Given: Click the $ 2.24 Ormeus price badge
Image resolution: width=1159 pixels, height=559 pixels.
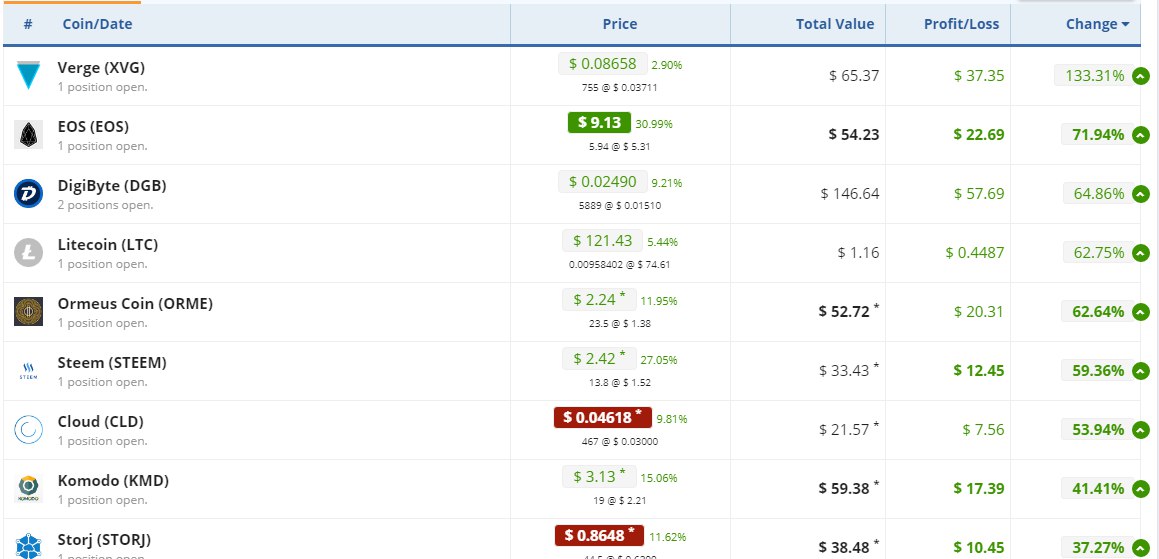Looking at the screenshot, I should click(x=599, y=299).
